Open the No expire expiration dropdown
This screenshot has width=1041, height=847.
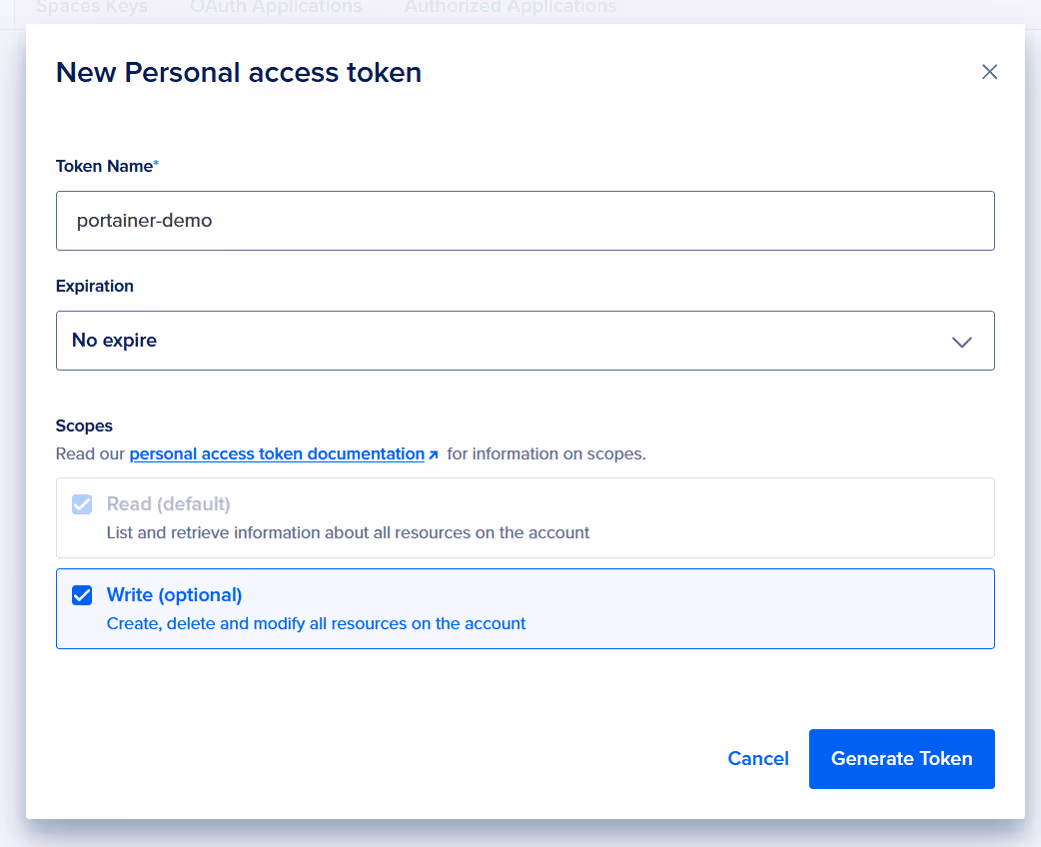click(x=525, y=341)
